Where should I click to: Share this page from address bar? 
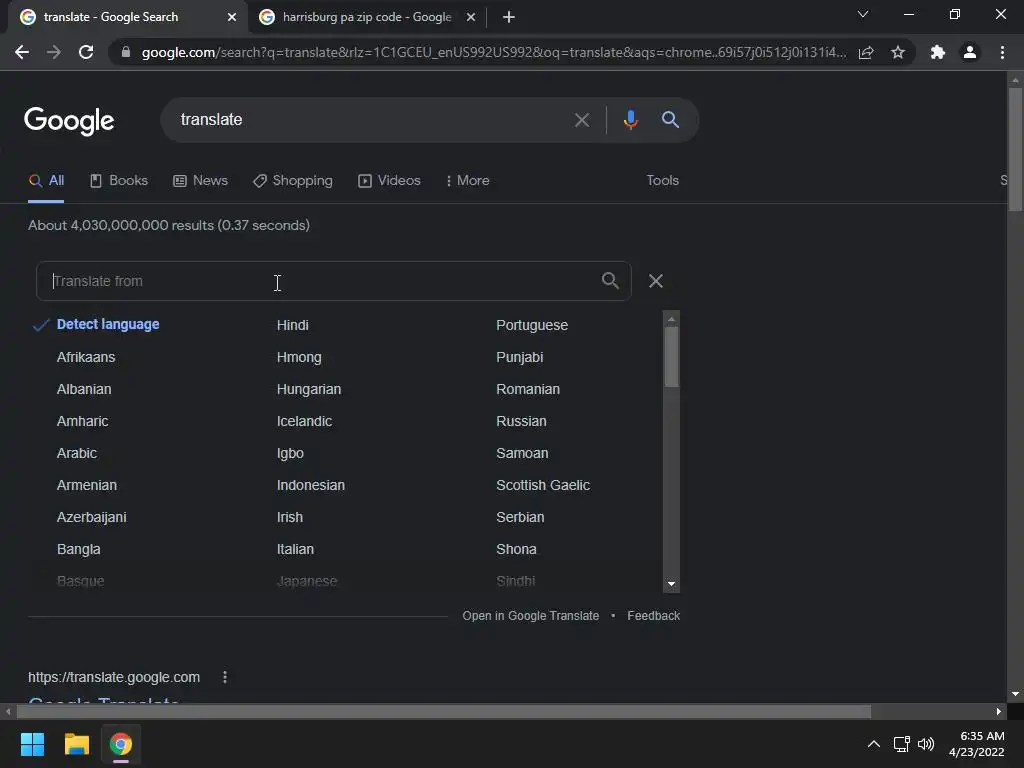[x=866, y=52]
